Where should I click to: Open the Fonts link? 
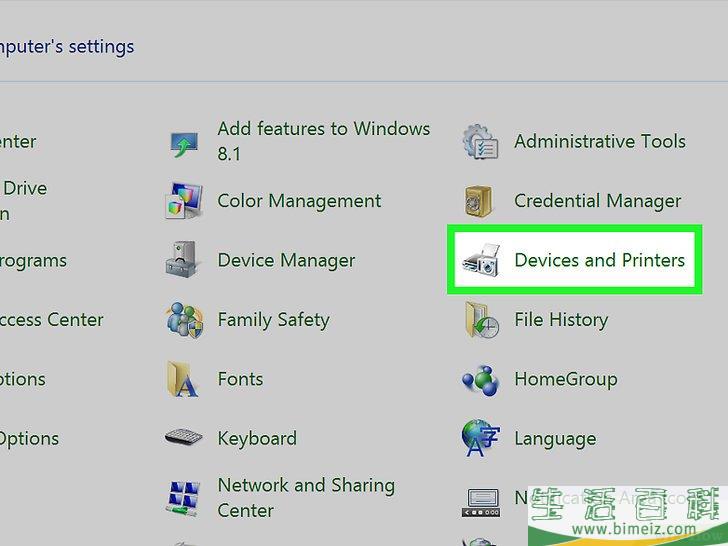(240, 379)
